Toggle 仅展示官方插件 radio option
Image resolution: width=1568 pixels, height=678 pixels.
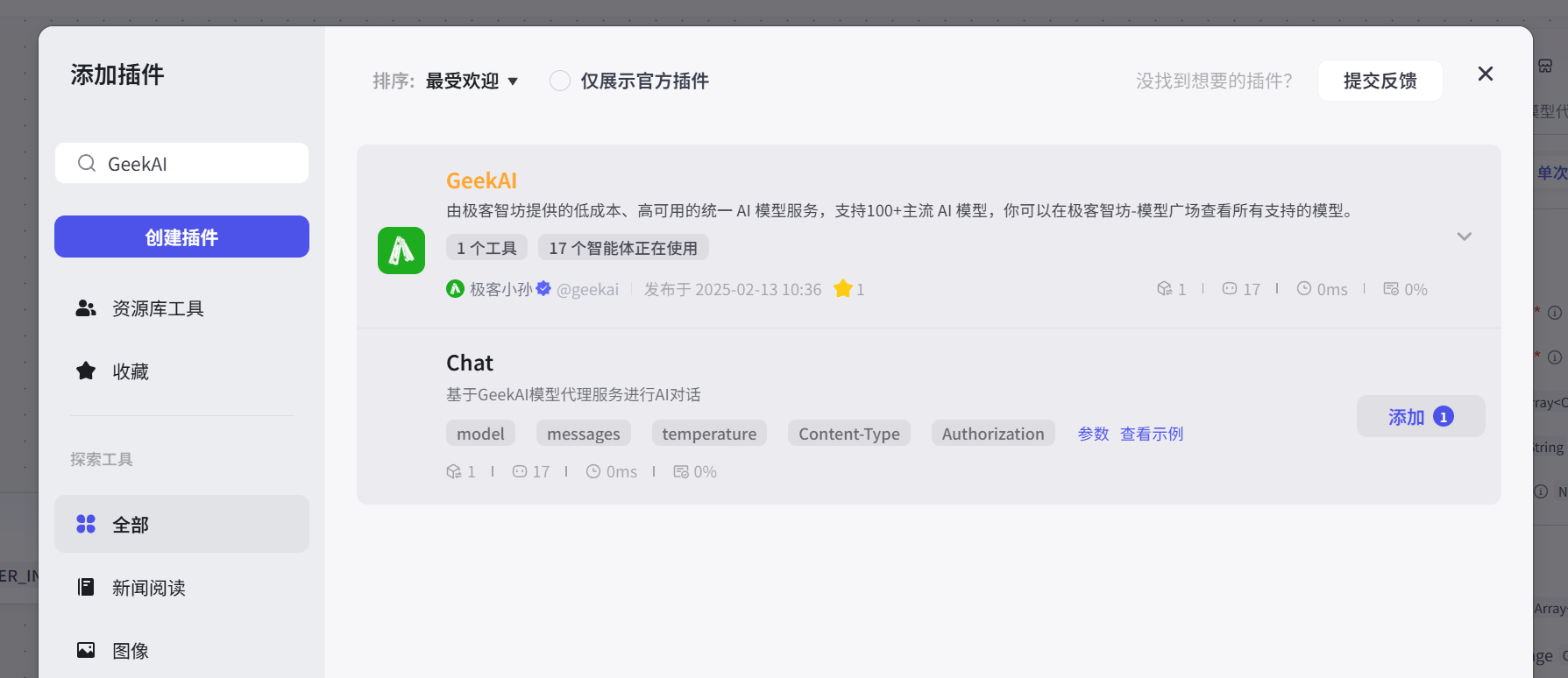point(560,81)
